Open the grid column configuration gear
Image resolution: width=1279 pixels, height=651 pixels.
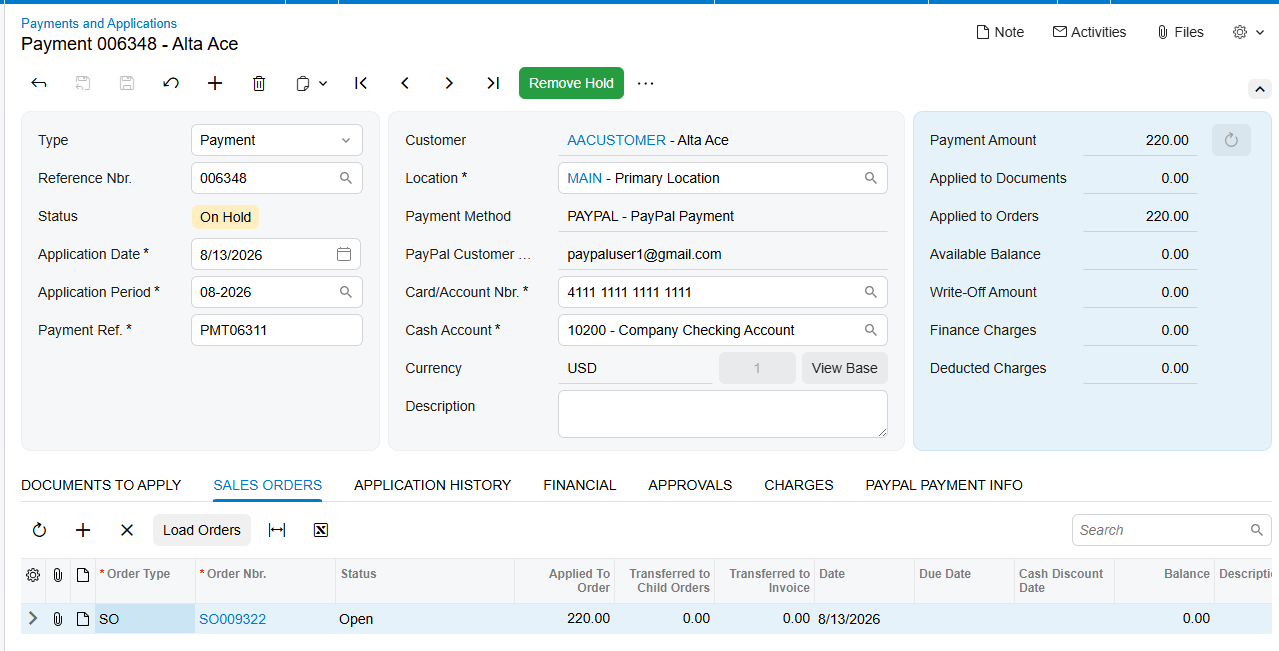coord(33,575)
